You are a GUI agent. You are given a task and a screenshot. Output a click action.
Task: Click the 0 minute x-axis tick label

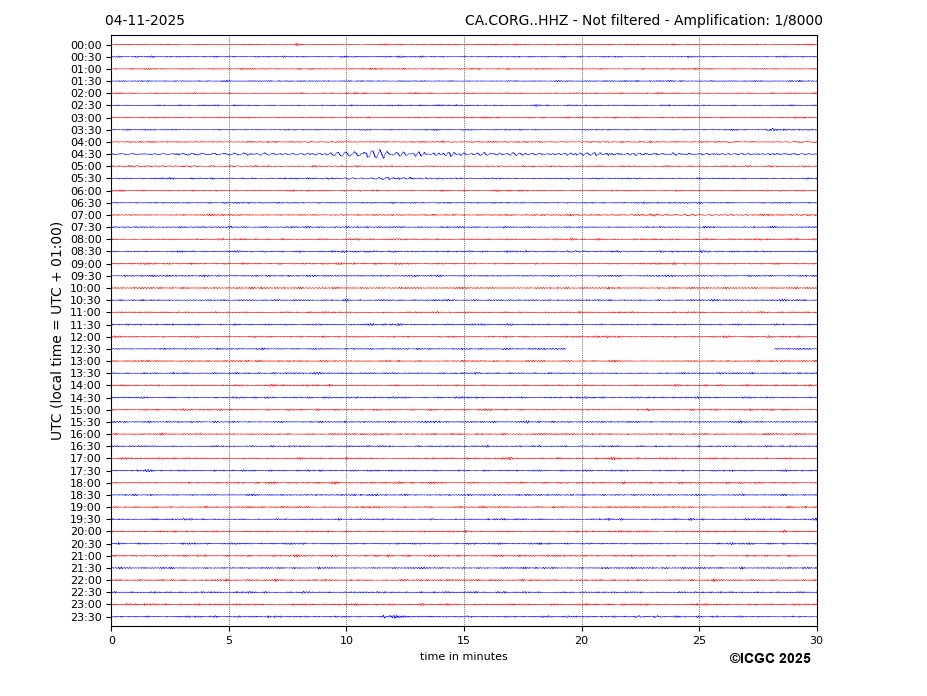tap(112, 640)
